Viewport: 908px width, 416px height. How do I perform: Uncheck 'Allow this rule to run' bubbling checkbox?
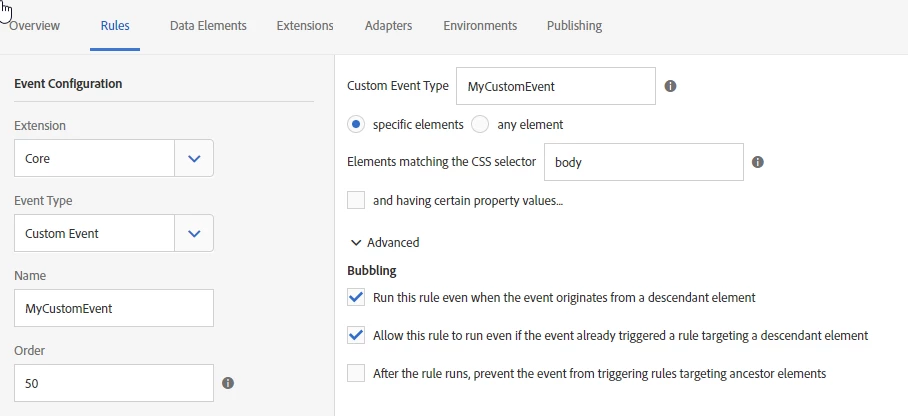click(x=356, y=335)
